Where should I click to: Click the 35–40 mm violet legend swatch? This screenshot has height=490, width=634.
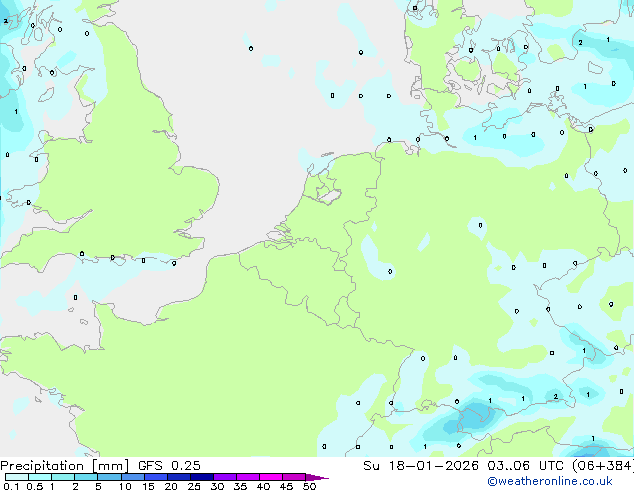click(x=247, y=477)
